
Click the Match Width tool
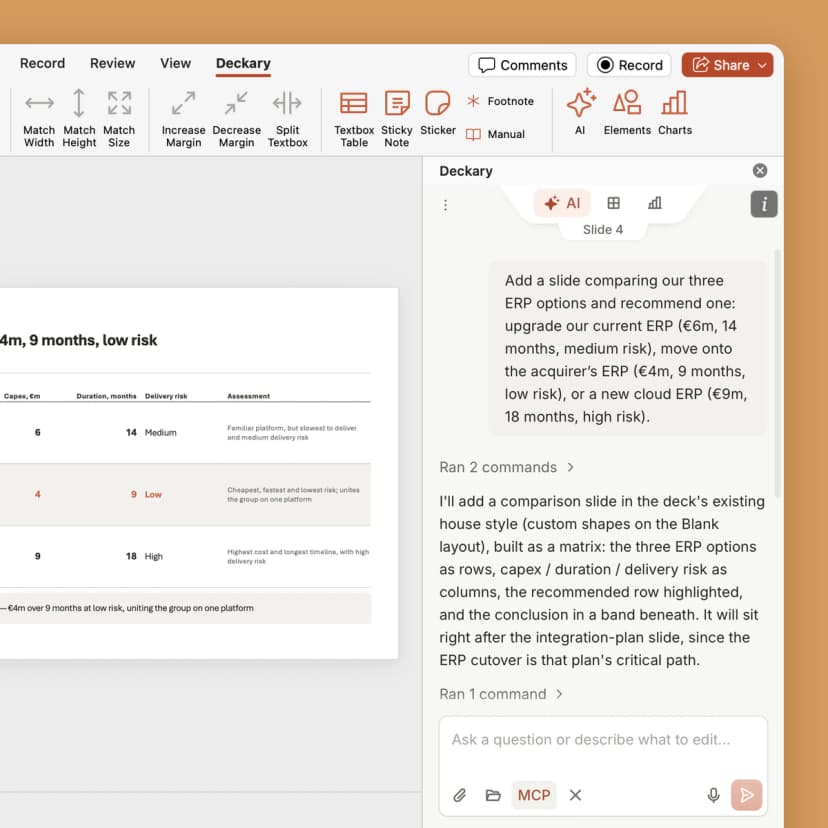click(39, 119)
